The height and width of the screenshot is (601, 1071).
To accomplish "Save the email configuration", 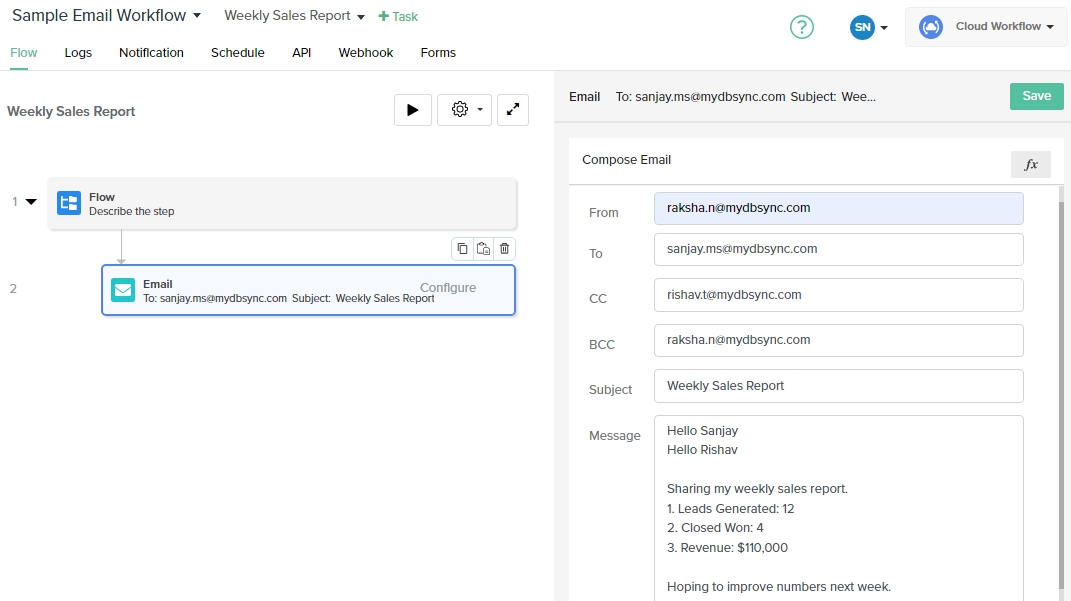I will click(1036, 96).
